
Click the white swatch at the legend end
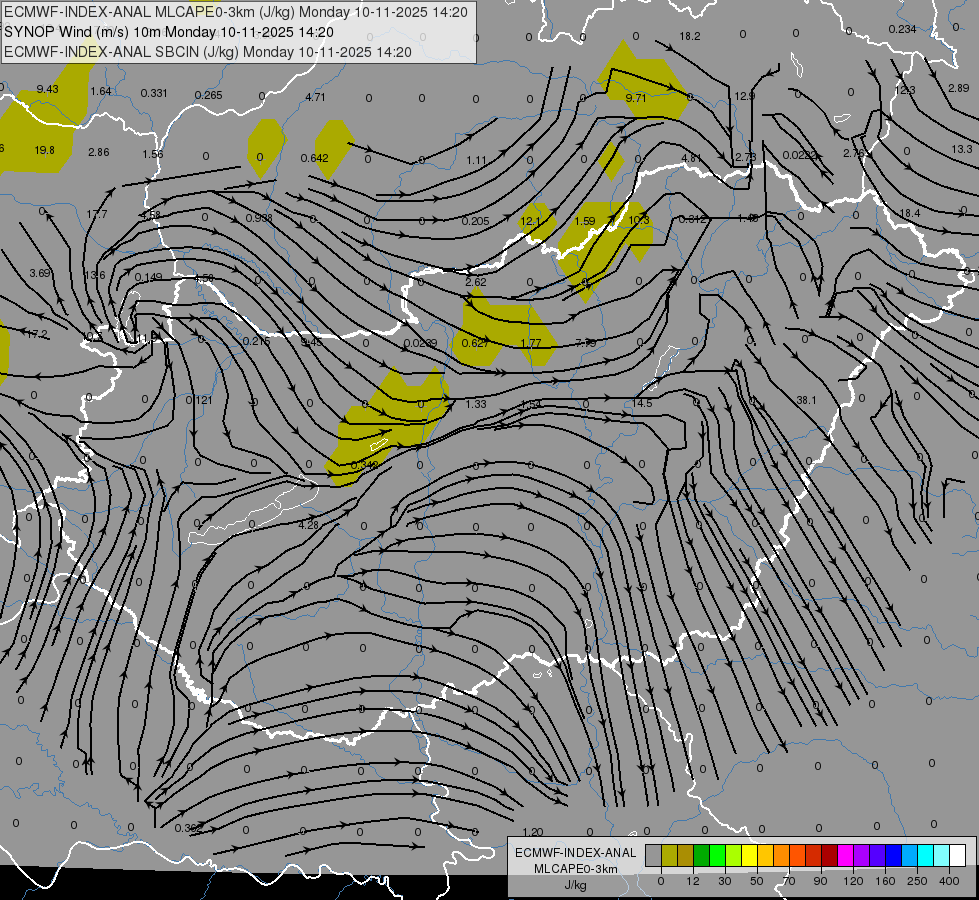[x=958, y=855]
